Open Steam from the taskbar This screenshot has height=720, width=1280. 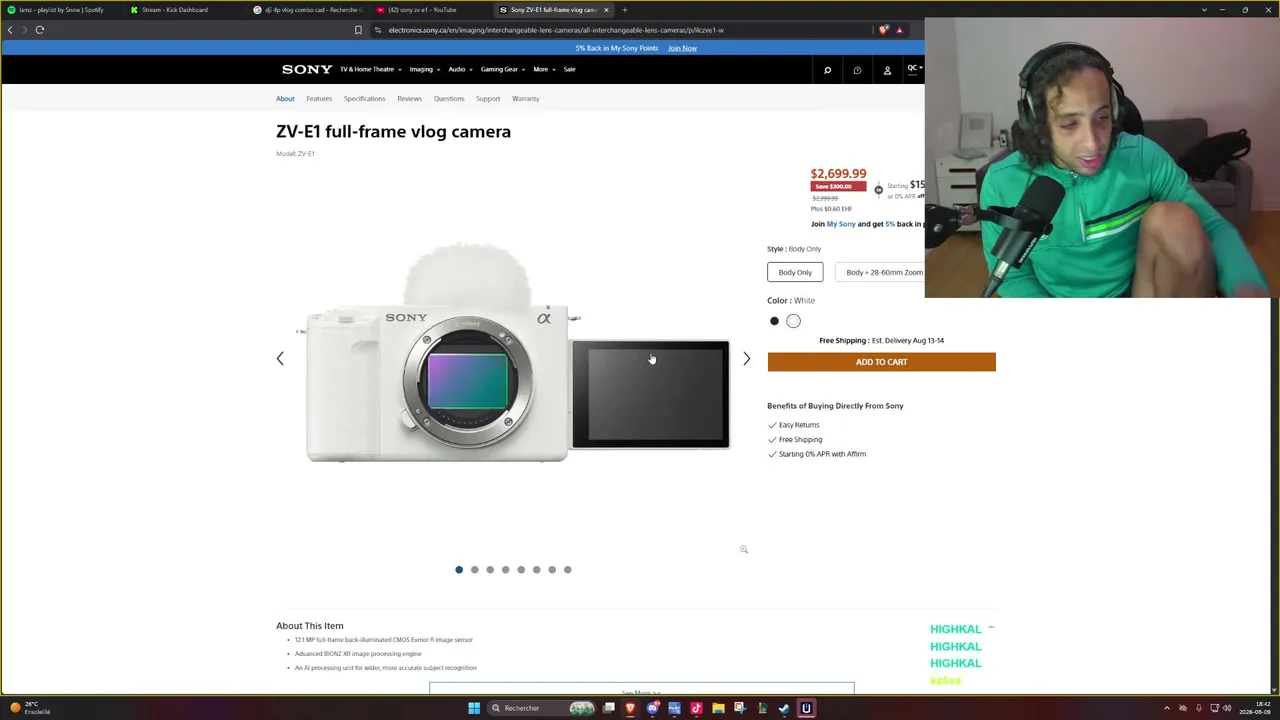click(x=784, y=708)
